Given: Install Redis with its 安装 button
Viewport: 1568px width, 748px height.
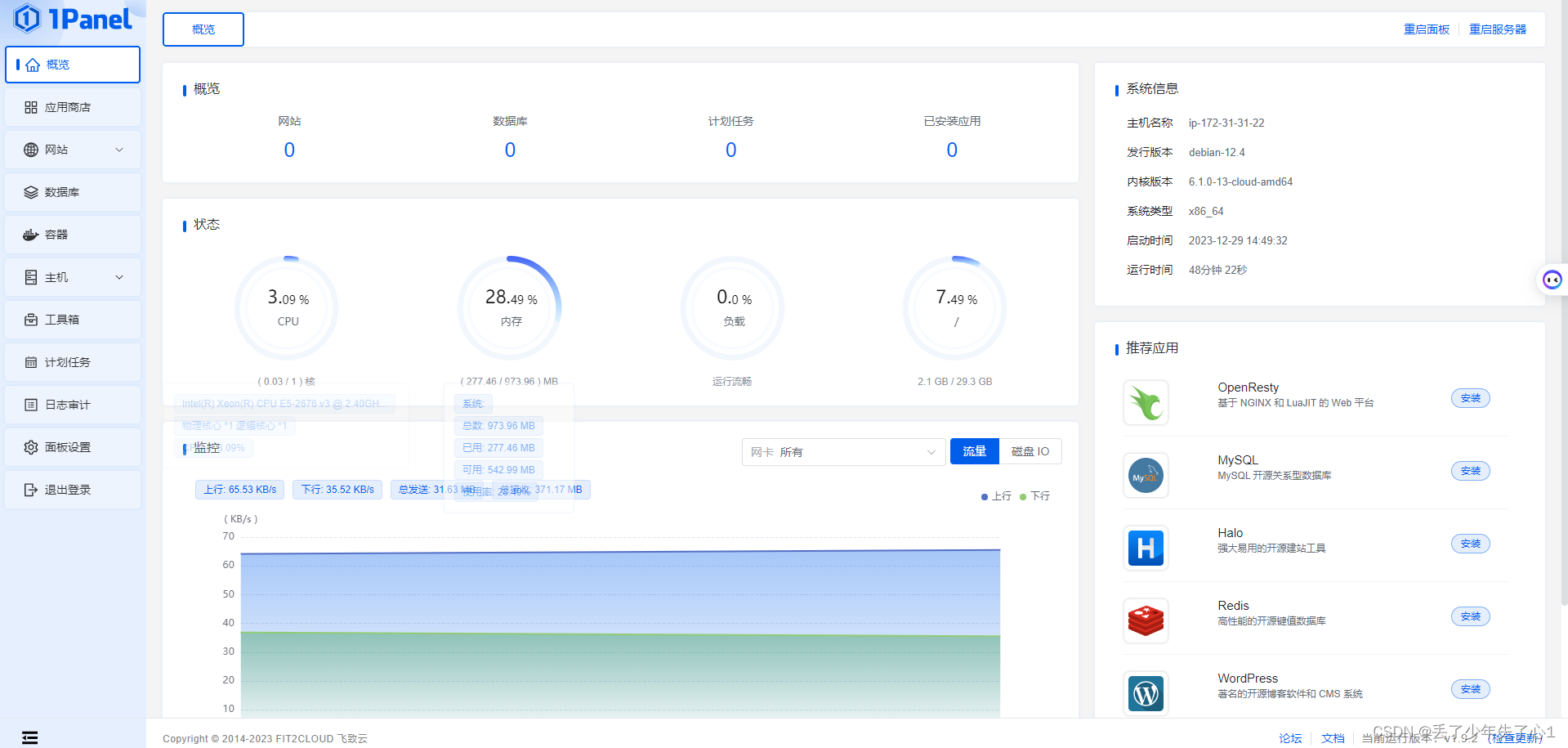Looking at the screenshot, I should (x=1471, y=617).
